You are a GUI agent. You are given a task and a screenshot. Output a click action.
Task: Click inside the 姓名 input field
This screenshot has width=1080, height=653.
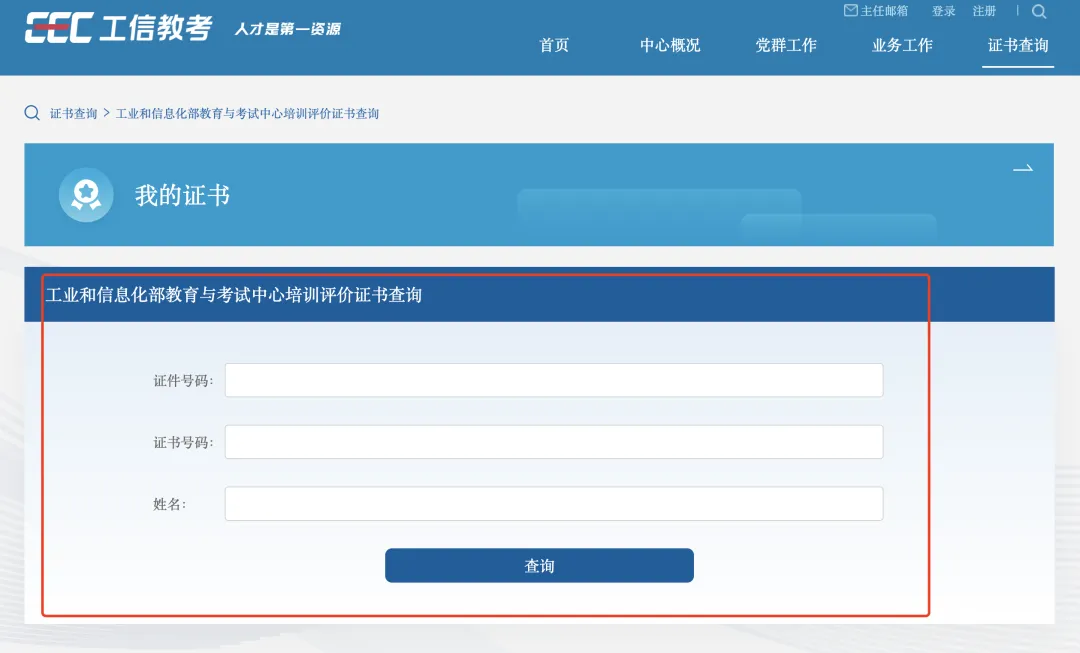[x=554, y=503]
